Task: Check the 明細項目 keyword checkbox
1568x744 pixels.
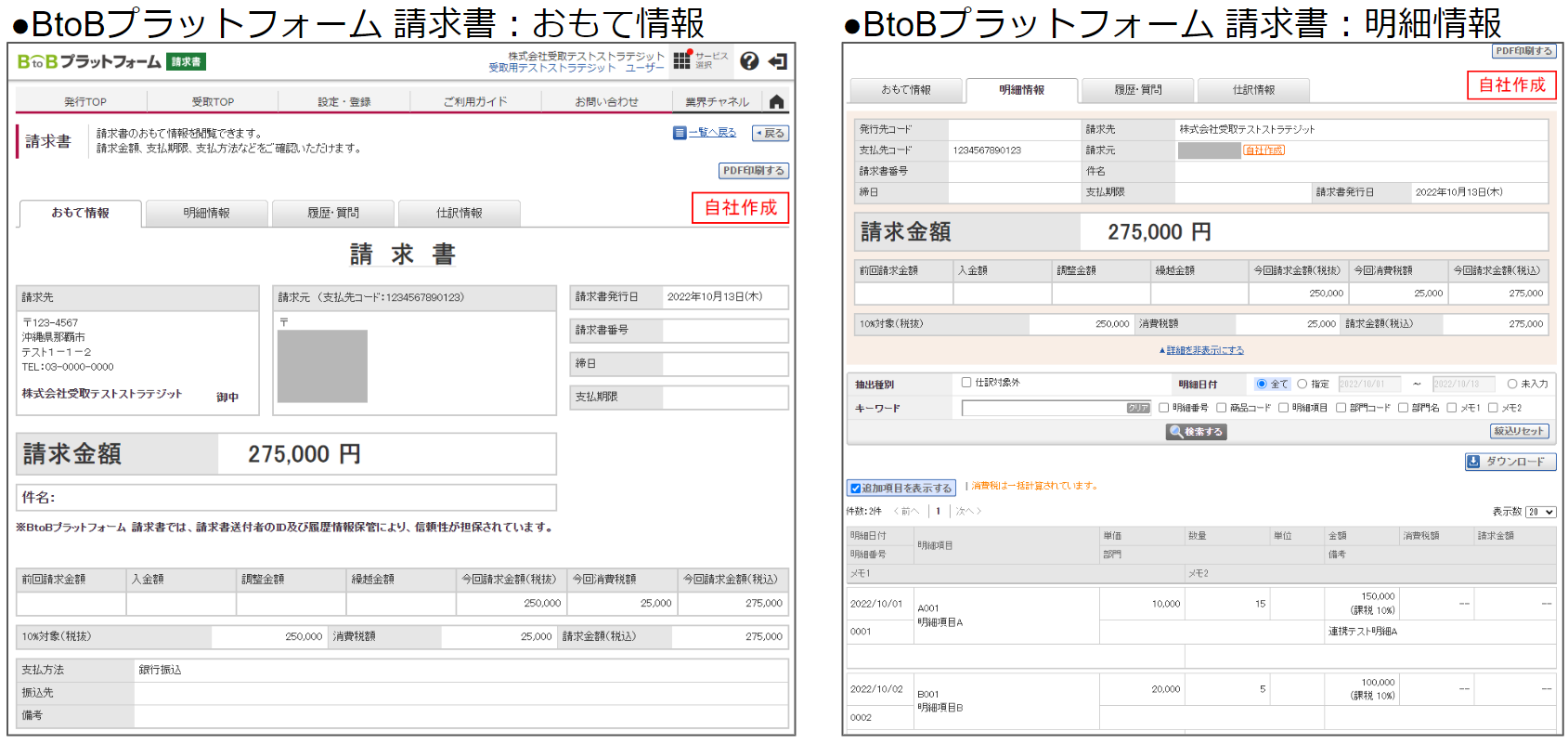Action: (1283, 408)
